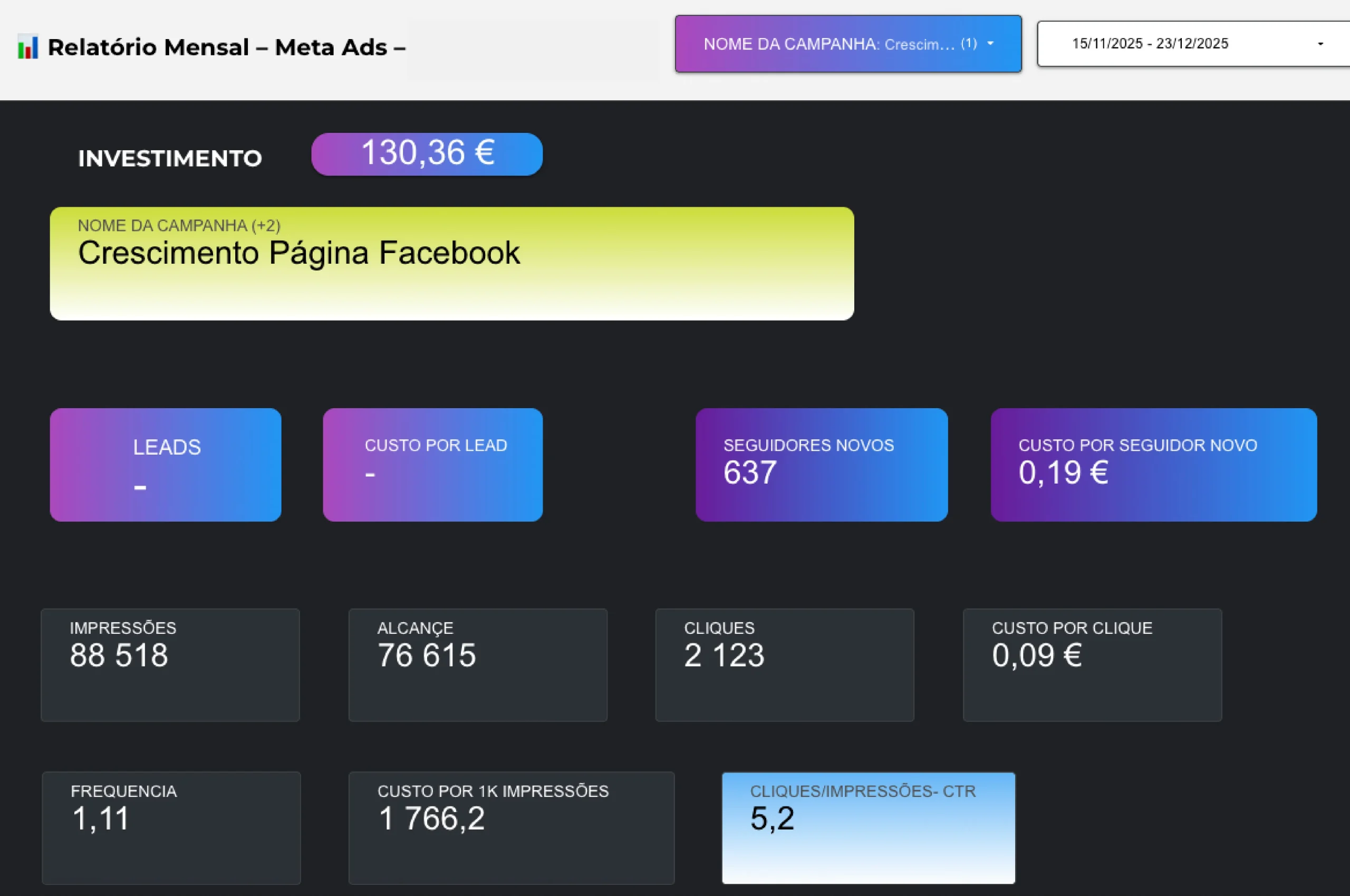Select the Impressões 88 518 scorecard

point(170,664)
